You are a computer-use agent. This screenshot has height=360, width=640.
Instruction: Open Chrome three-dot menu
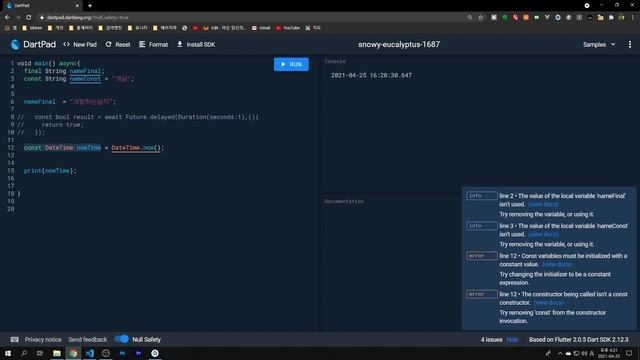pyautogui.click(x=633, y=18)
